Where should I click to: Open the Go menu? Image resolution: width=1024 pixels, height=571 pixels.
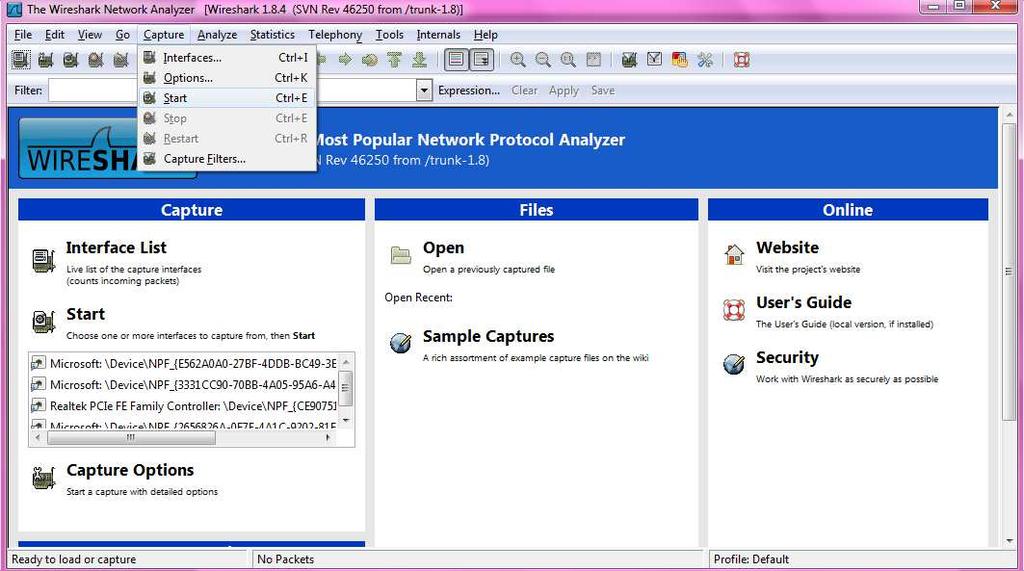click(123, 35)
